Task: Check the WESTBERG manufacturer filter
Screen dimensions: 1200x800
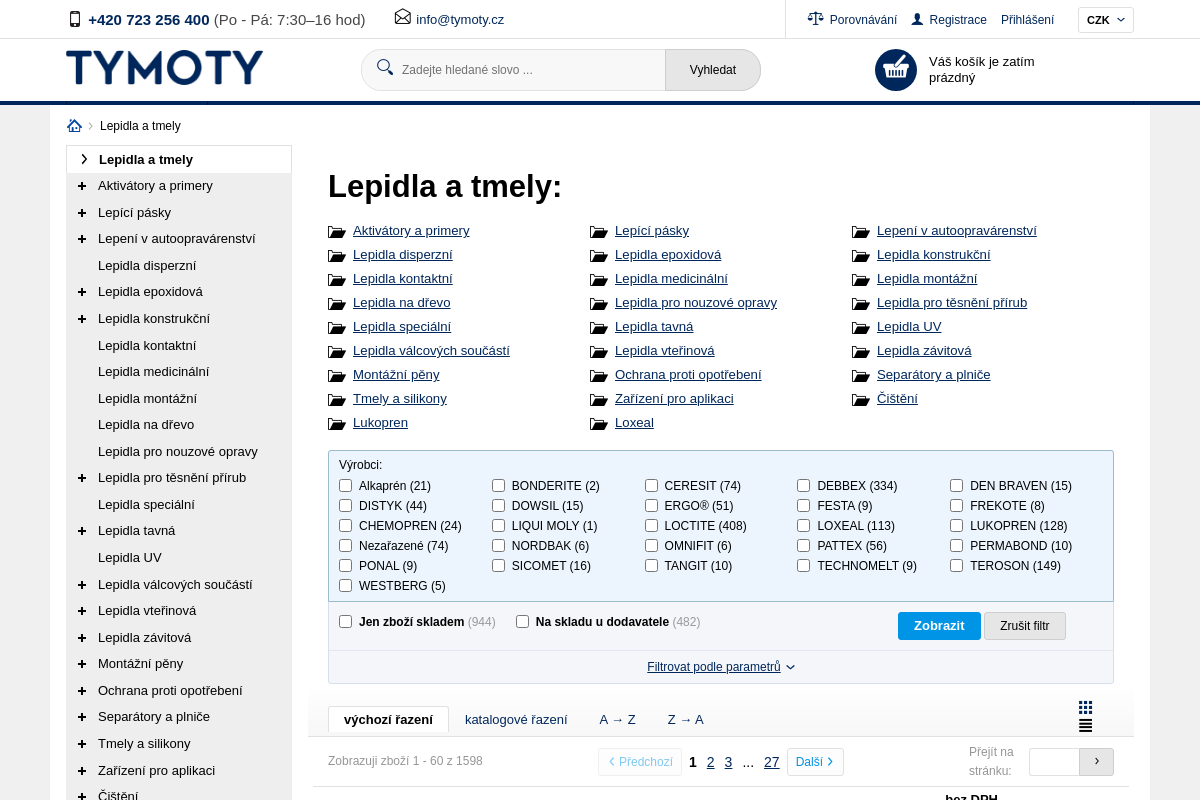Action: 346,586
